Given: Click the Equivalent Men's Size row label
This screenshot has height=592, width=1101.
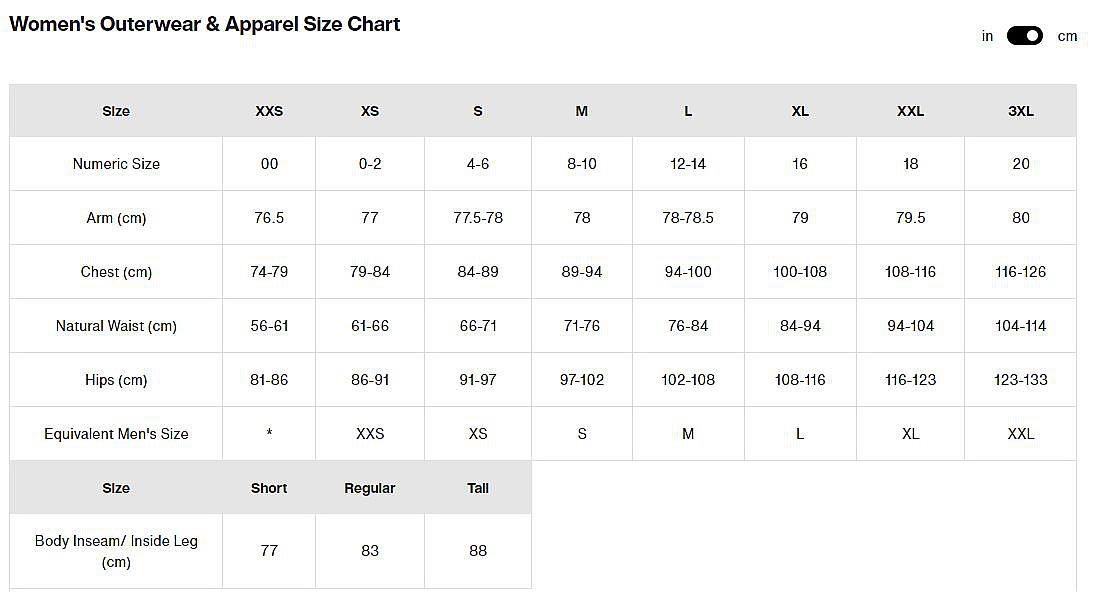Looking at the screenshot, I should 116,434.
